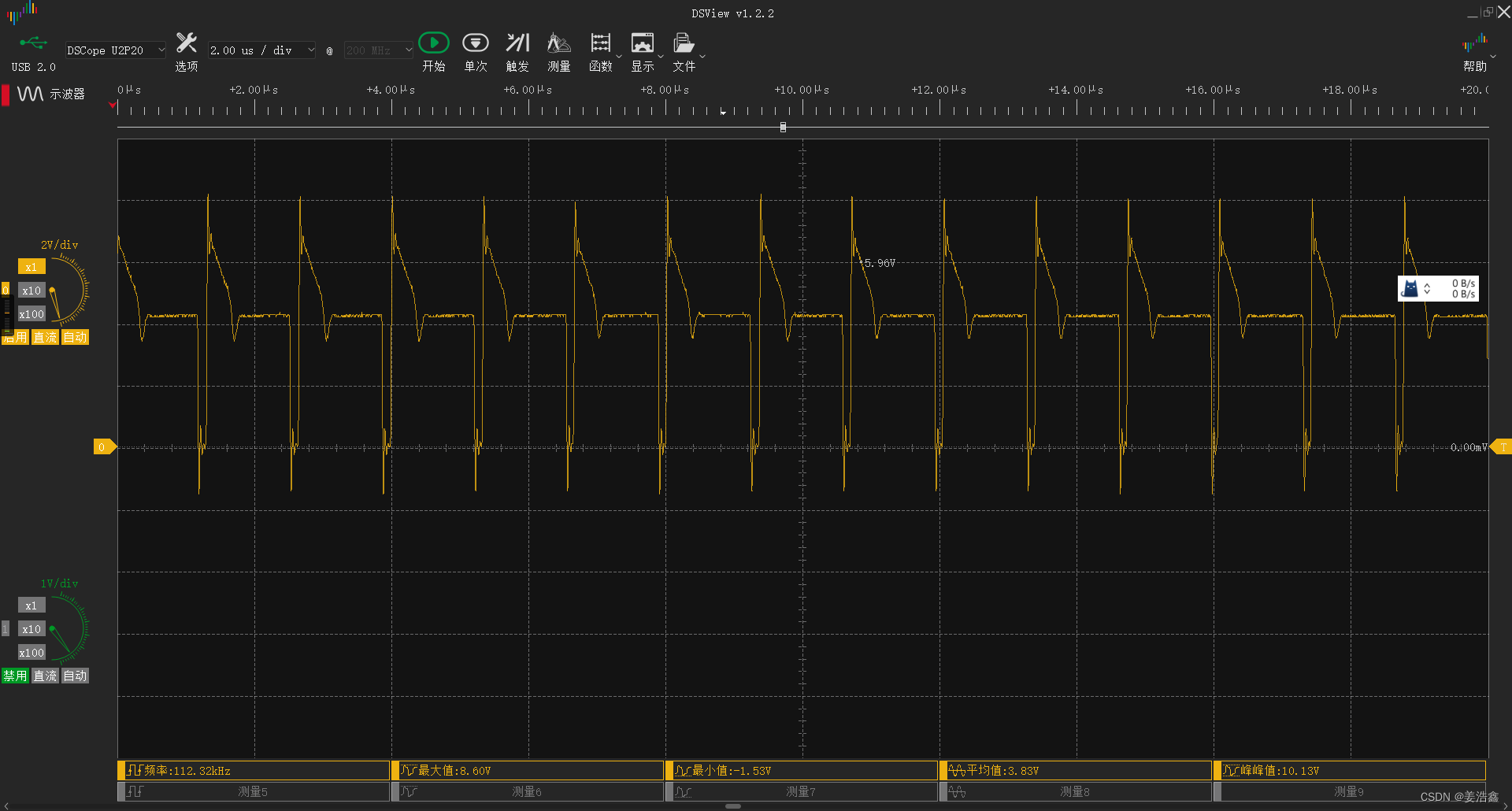Click the 最大值:8.60V measurement box
The width and height of the screenshot is (1512, 811).
pyautogui.click(x=528, y=770)
